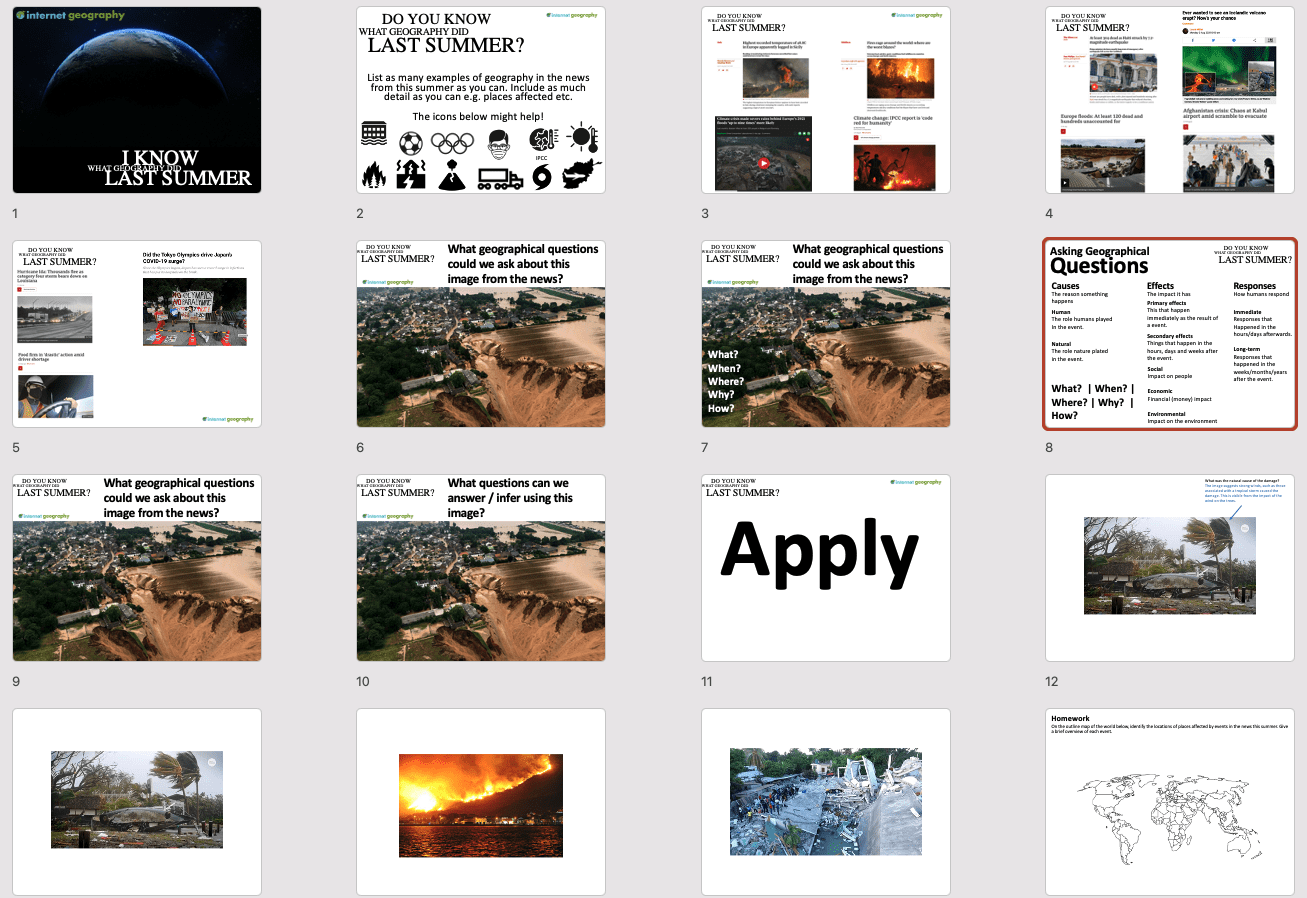Click slide number label 11
The width and height of the screenshot is (1307, 898).
(707, 681)
